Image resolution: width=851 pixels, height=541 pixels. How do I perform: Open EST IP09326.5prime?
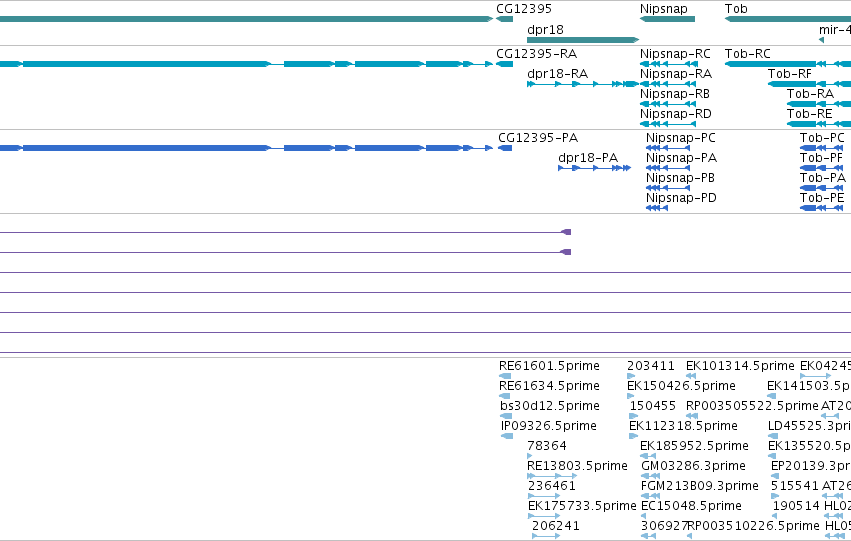549,426
